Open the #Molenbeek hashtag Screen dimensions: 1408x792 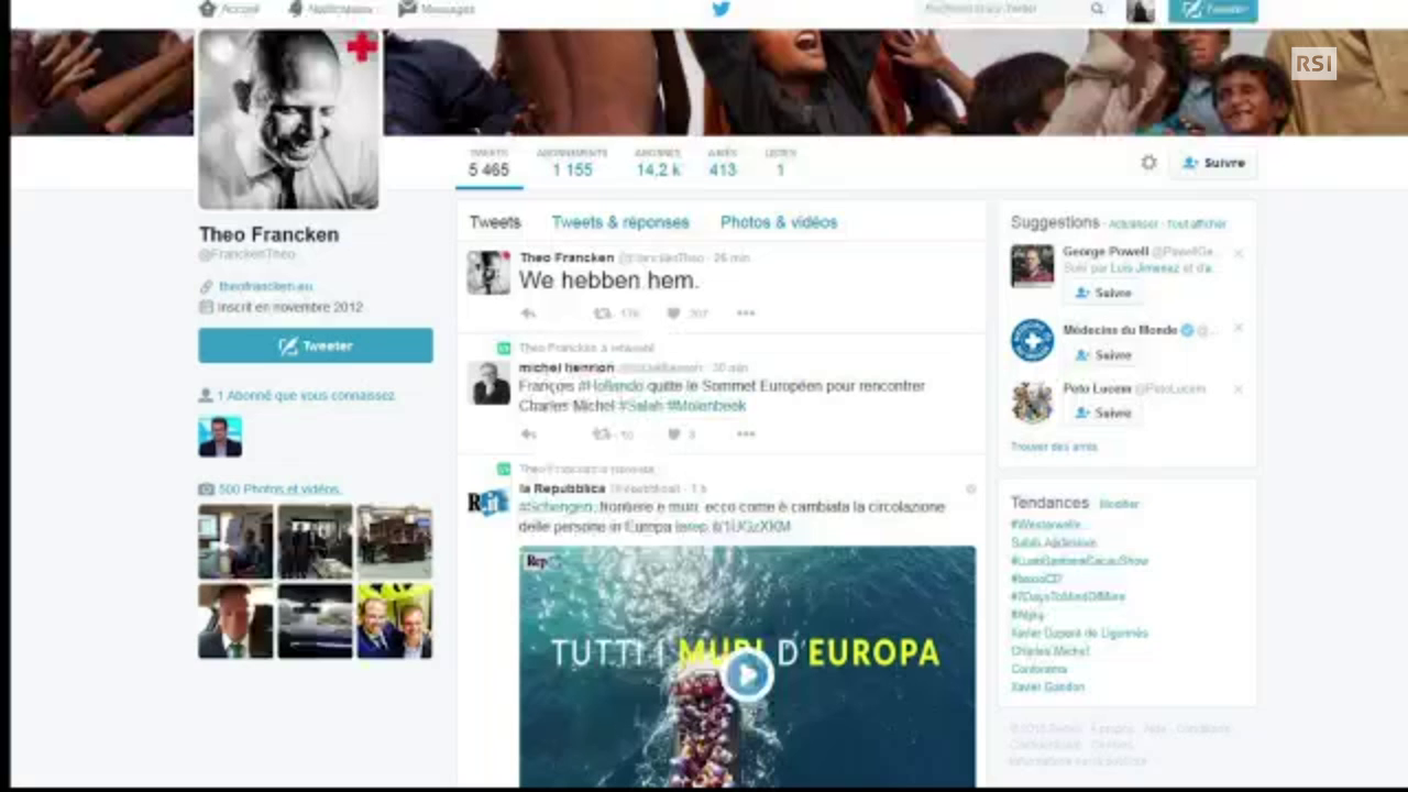point(706,406)
